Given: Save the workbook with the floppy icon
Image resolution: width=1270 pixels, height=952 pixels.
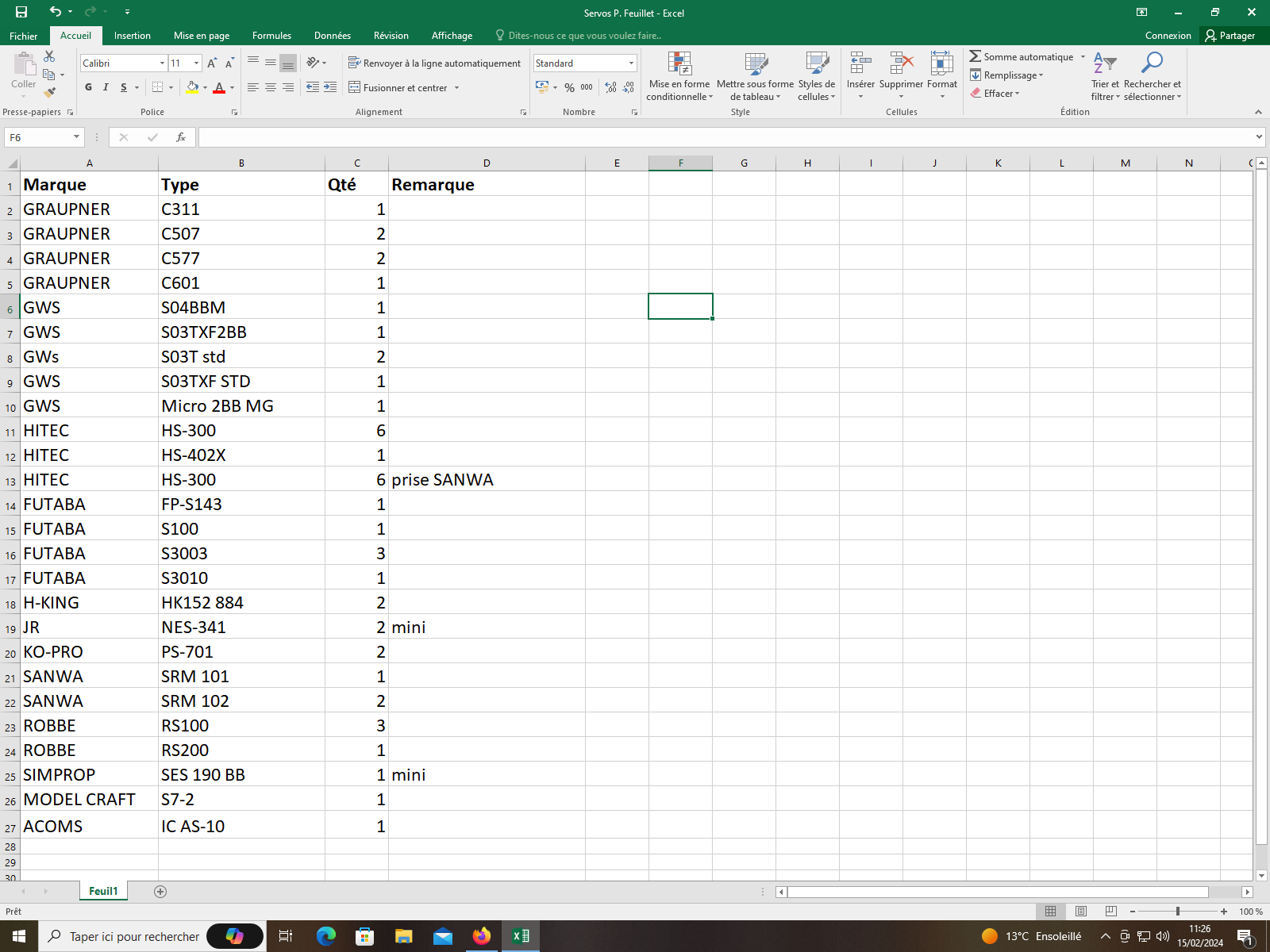Looking at the screenshot, I should click(21, 12).
